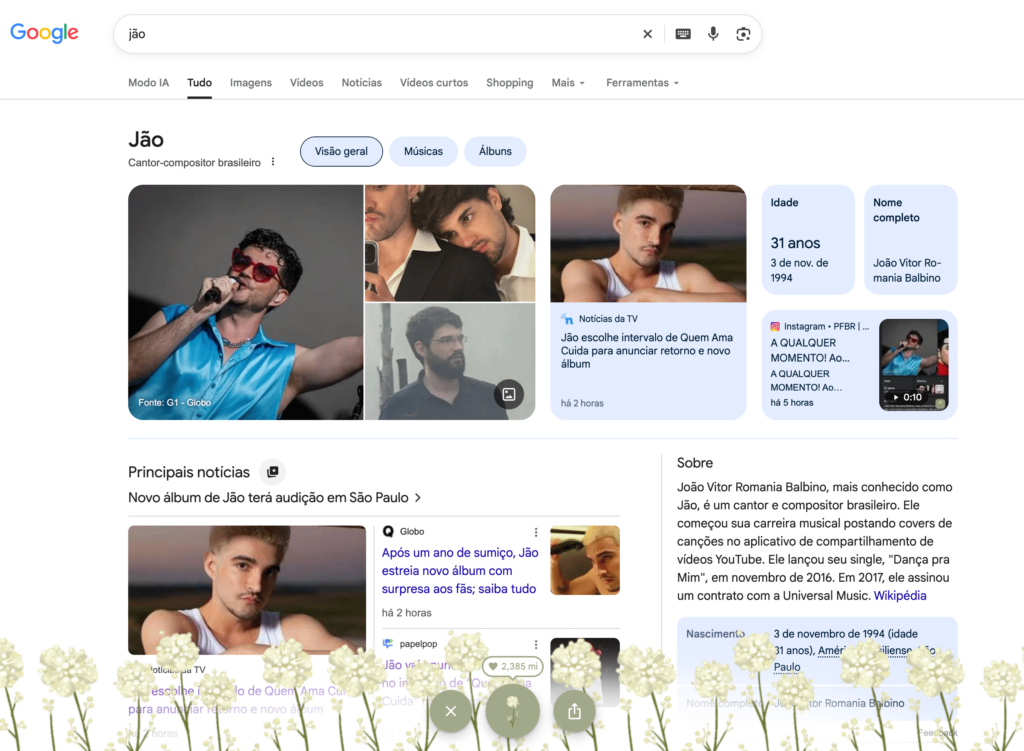
Task: Open three-dot menu on papelpop news item
Action: click(536, 644)
